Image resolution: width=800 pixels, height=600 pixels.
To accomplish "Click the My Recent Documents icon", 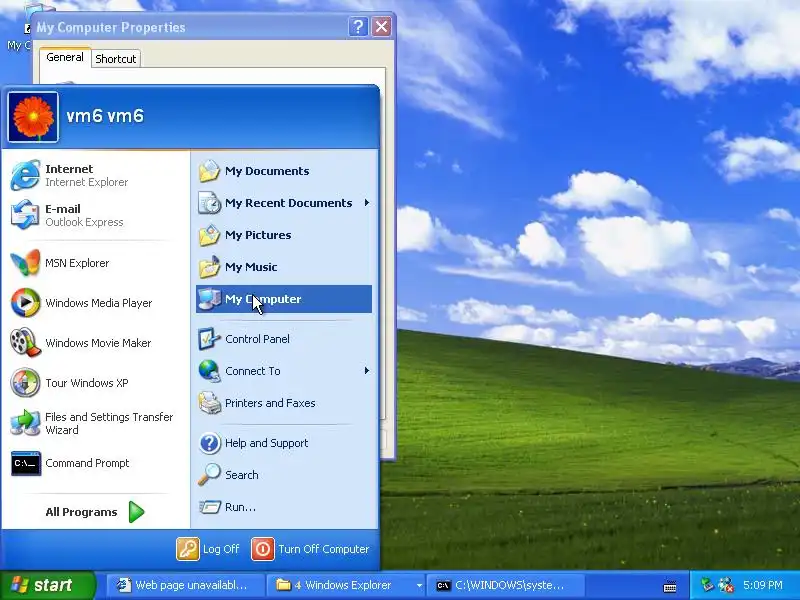I will pos(209,203).
